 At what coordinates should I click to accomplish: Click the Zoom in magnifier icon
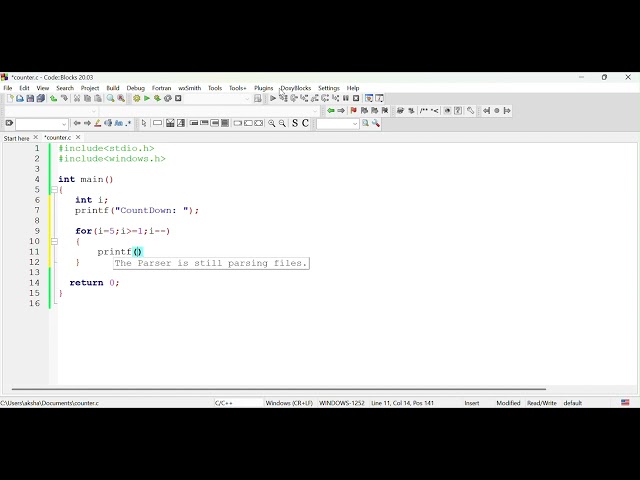pos(271,123)
